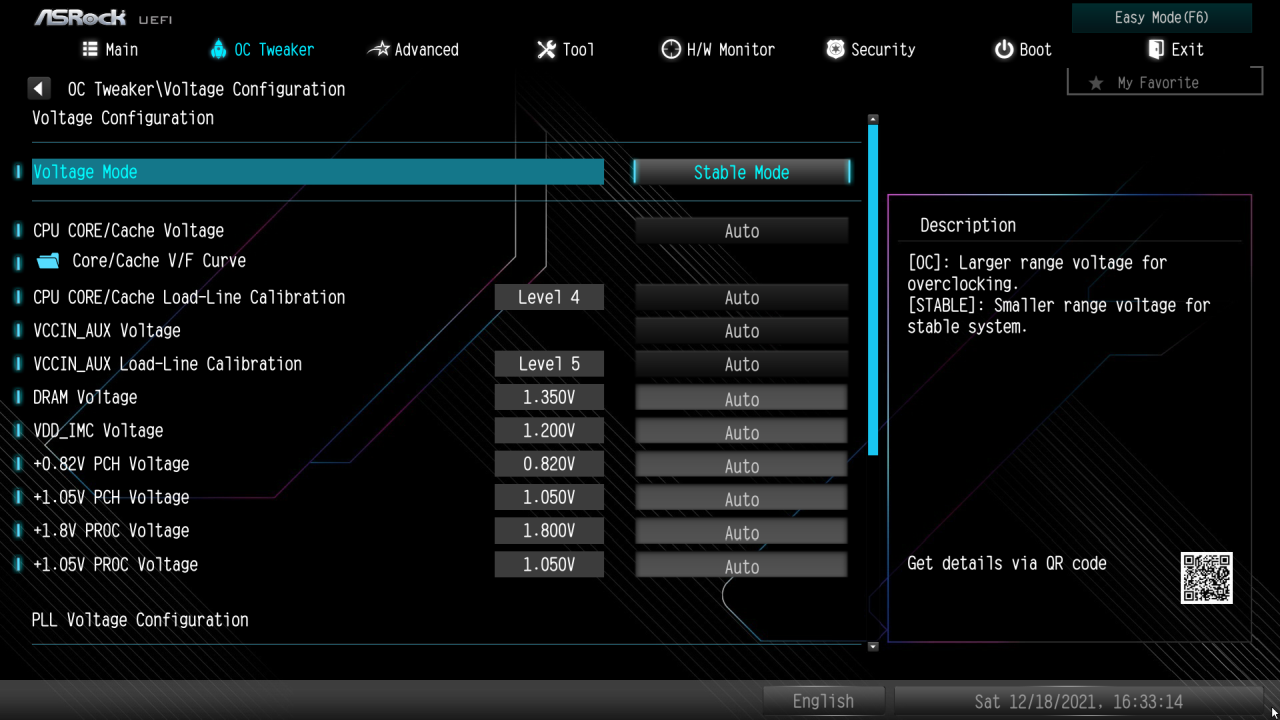Click the OC Tweaker rocket icon

pyautogui.click(x=219, y=49)
